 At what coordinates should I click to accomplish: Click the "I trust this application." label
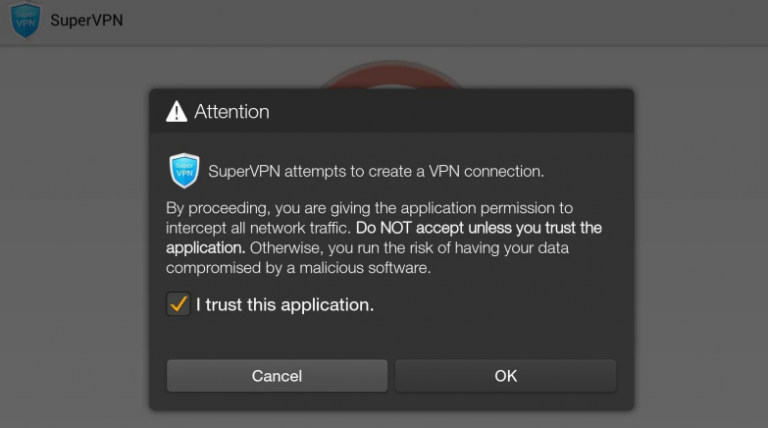tap(285, 305)
